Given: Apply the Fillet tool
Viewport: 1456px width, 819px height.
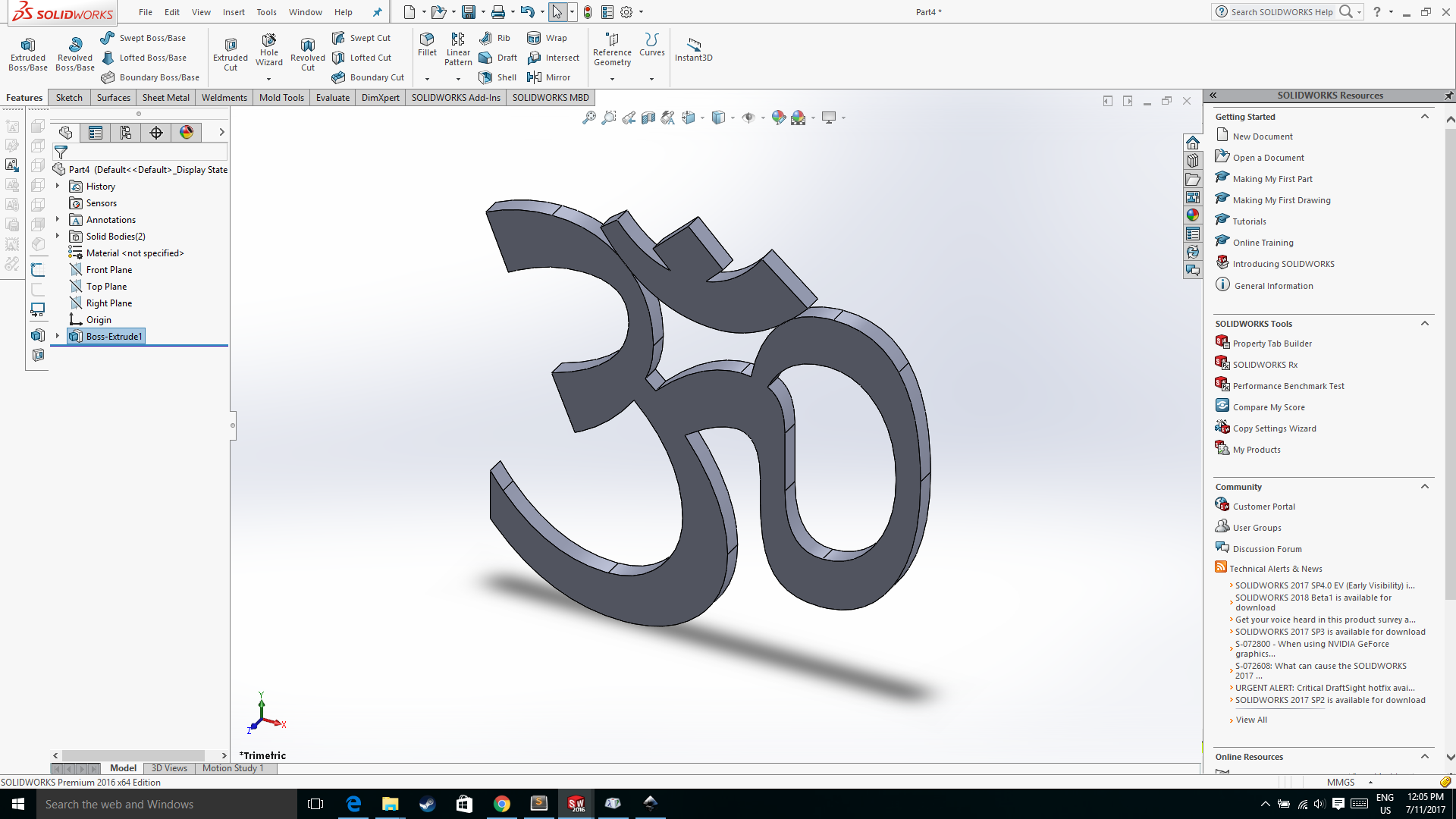Looking at the screenshot, I should 427,45.
